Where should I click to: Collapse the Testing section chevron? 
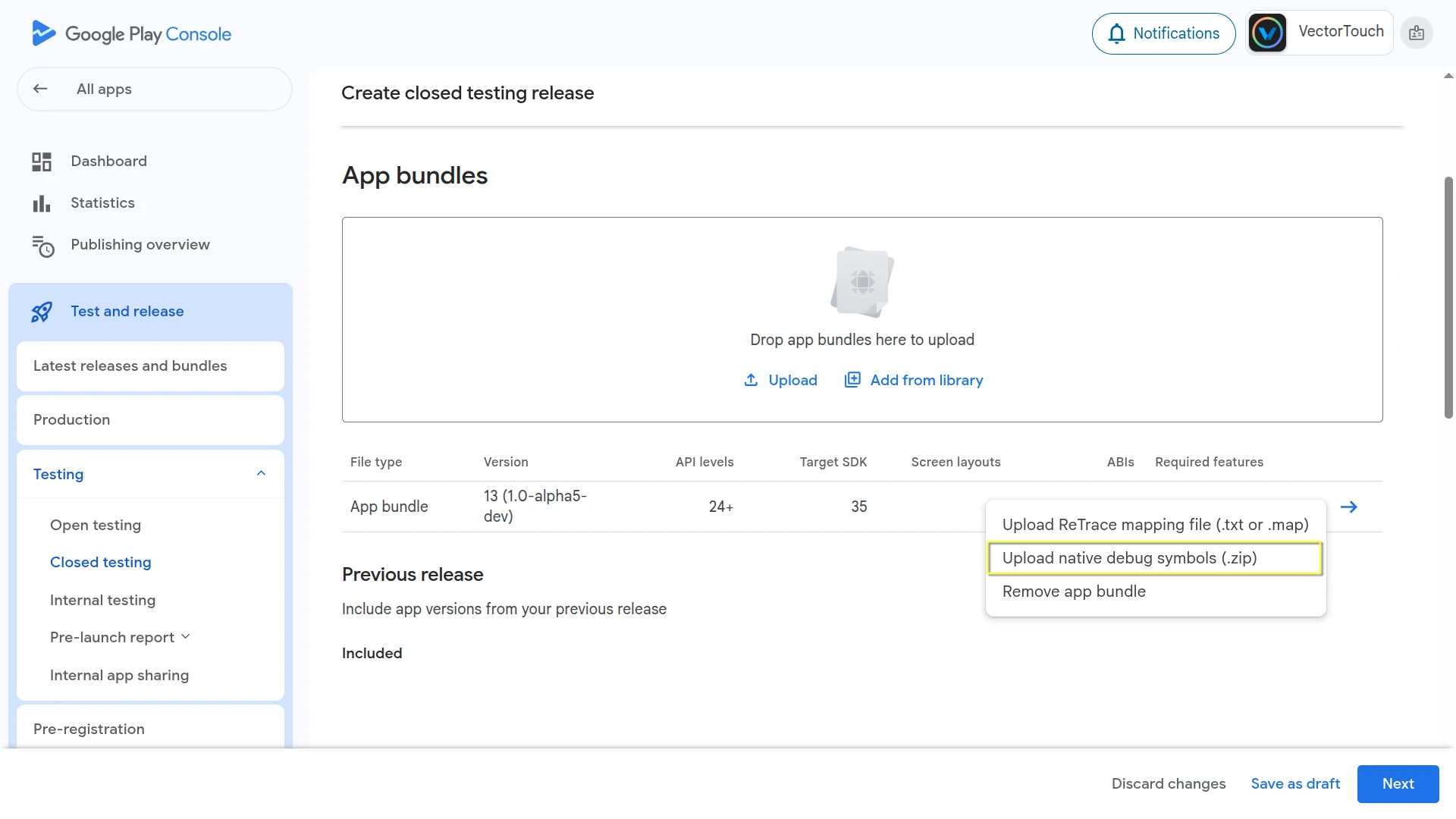point(261,474)
